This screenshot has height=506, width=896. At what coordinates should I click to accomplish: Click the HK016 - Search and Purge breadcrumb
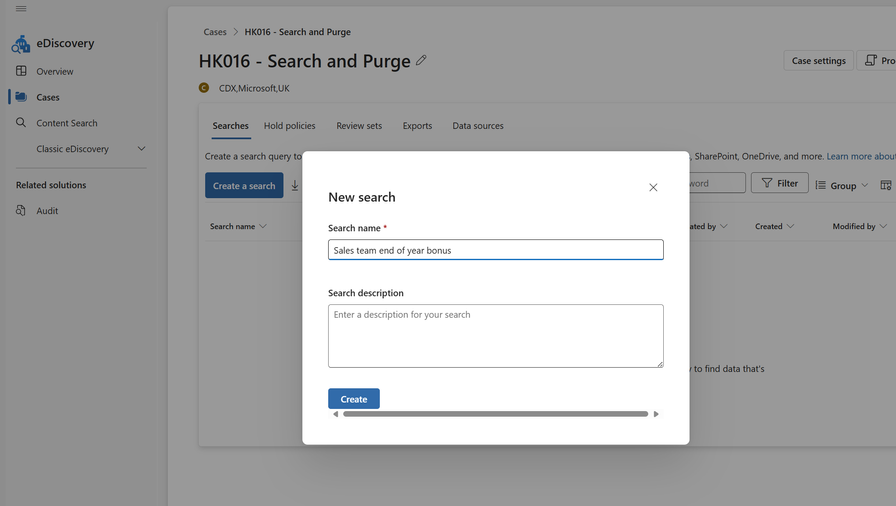(x=298, y=32)
